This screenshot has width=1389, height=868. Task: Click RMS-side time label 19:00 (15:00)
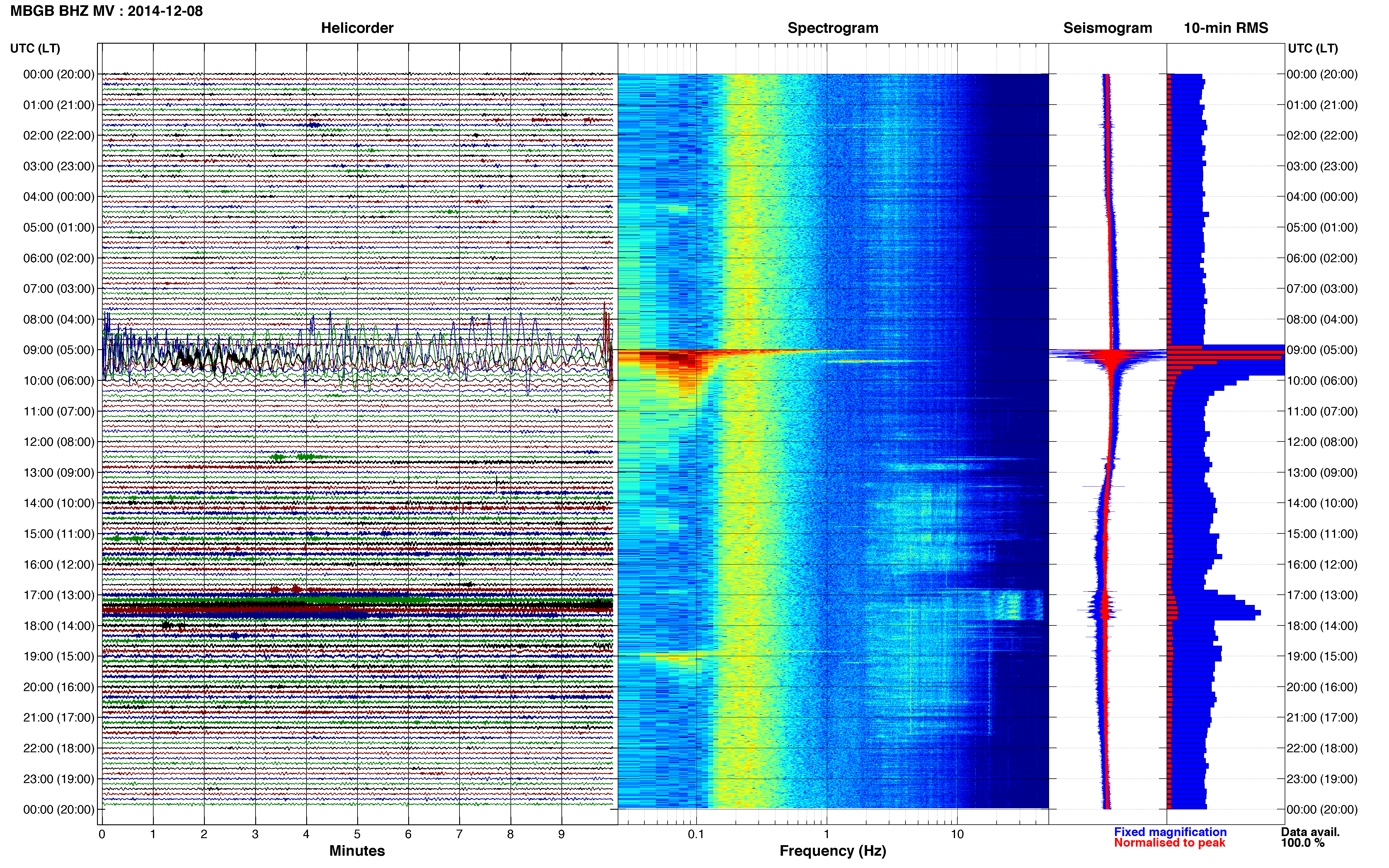click(1322, 656)
